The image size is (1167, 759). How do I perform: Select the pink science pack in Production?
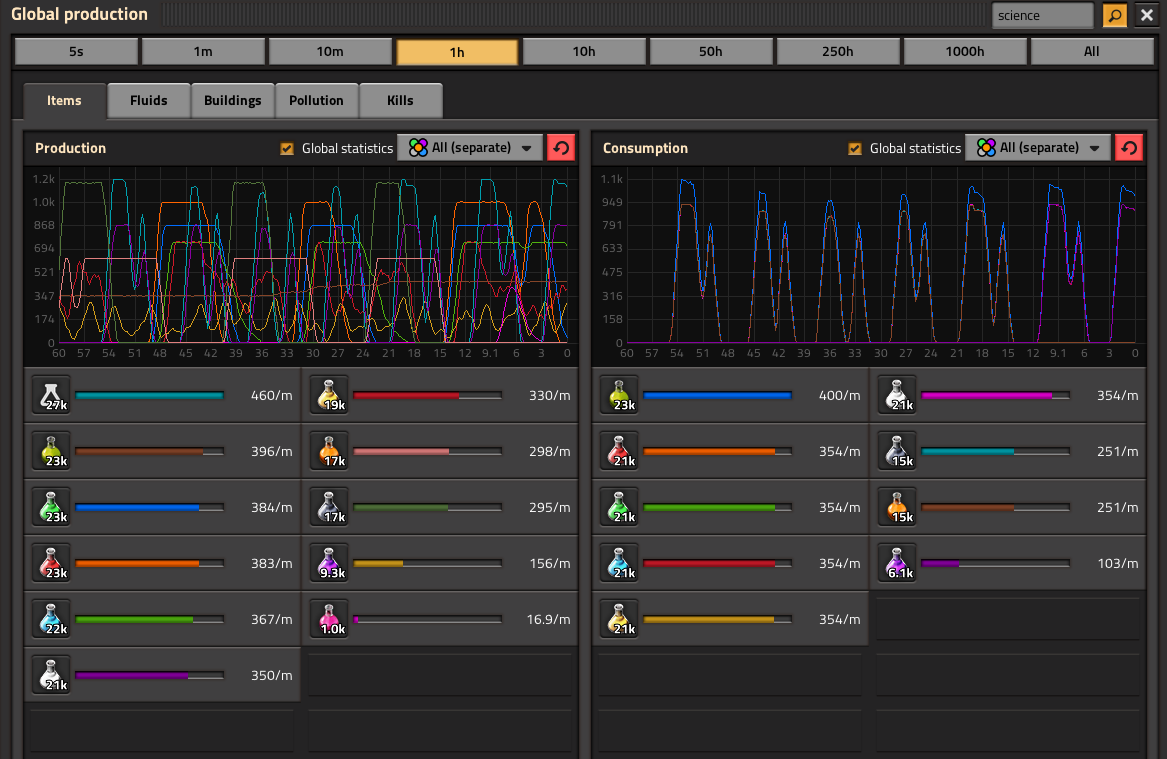(x=329, y=619)
